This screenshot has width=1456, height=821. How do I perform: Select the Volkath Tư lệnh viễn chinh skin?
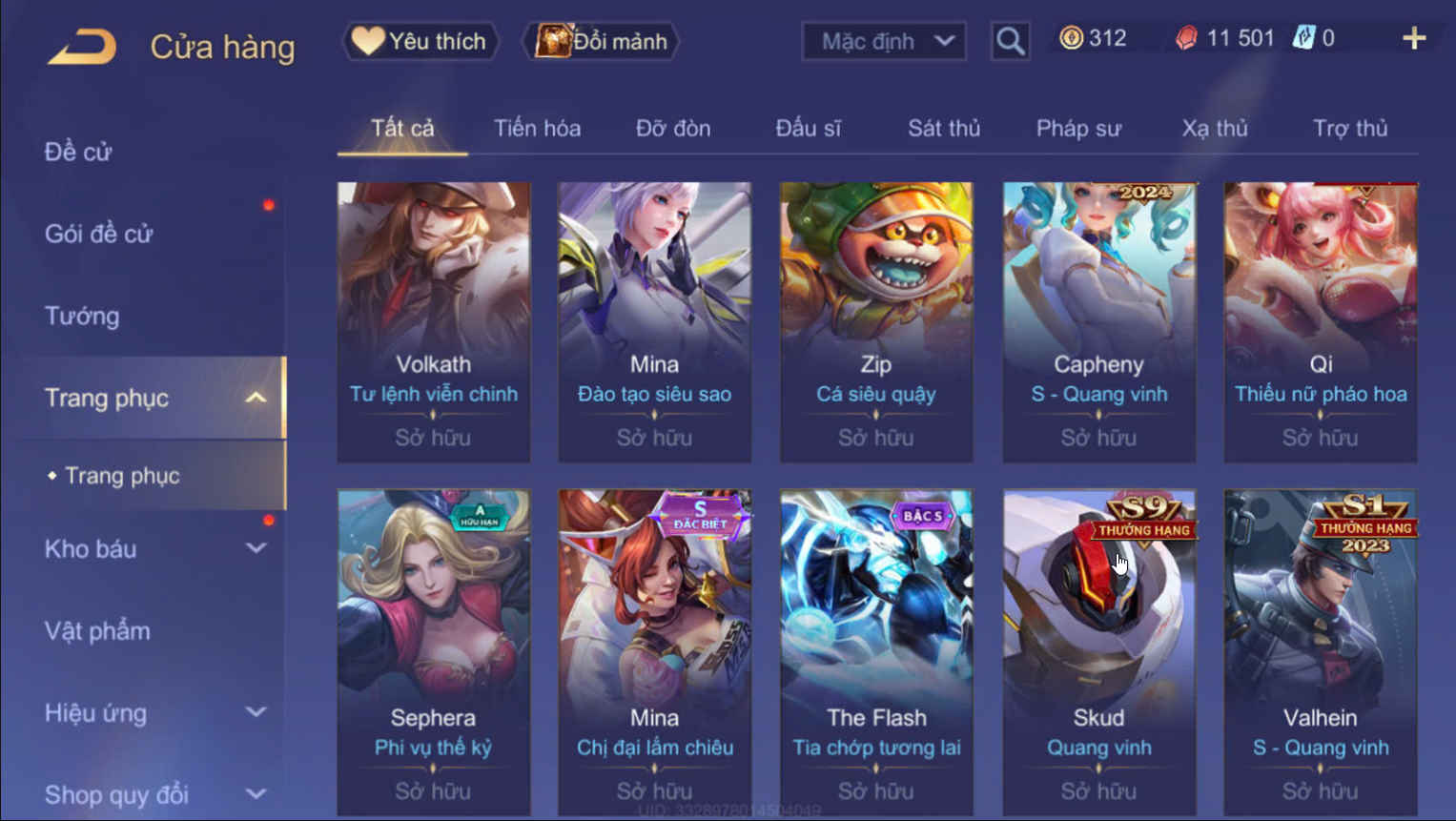434,322
